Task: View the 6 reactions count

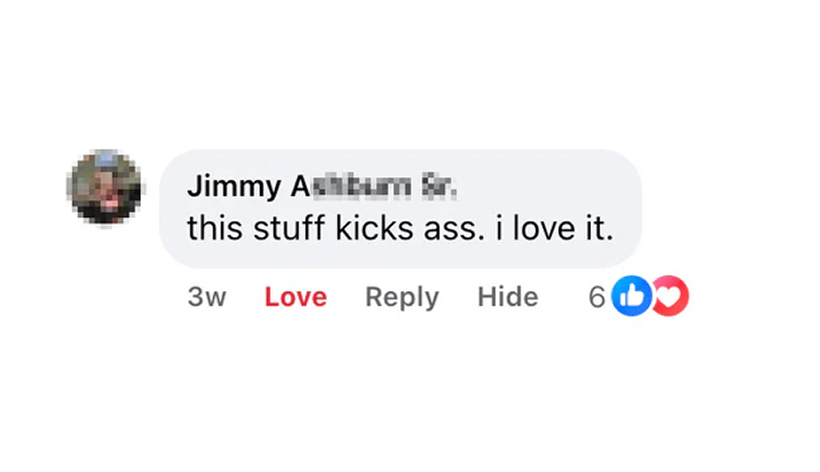Action: pos(596,297)
